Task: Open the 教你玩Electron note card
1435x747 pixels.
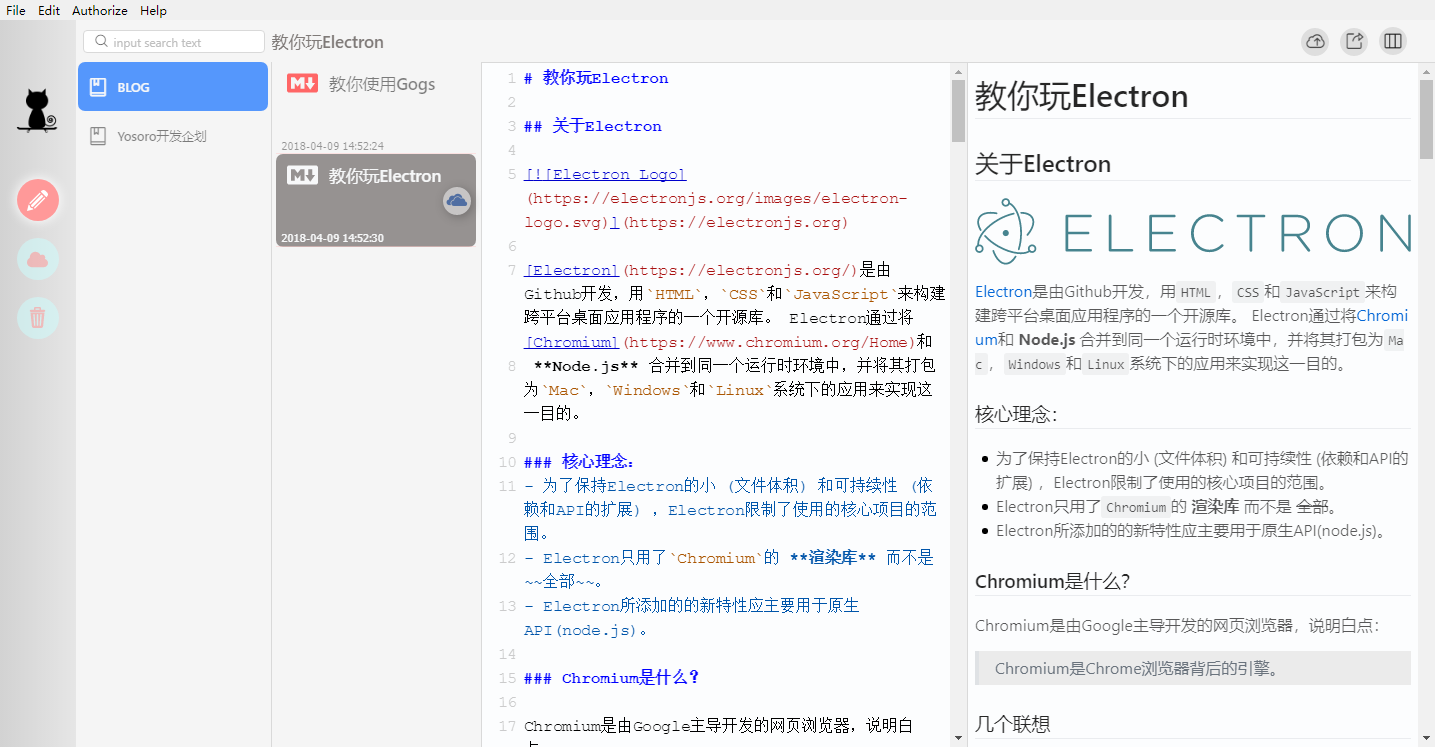Action: pyautogui.click(x=376, y=200)
